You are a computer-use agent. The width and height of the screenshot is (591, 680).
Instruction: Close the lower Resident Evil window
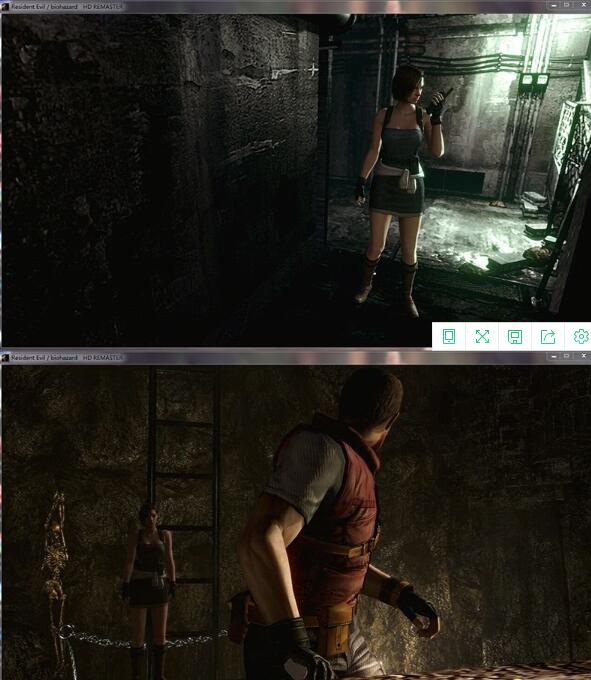[x=583, y=356]
